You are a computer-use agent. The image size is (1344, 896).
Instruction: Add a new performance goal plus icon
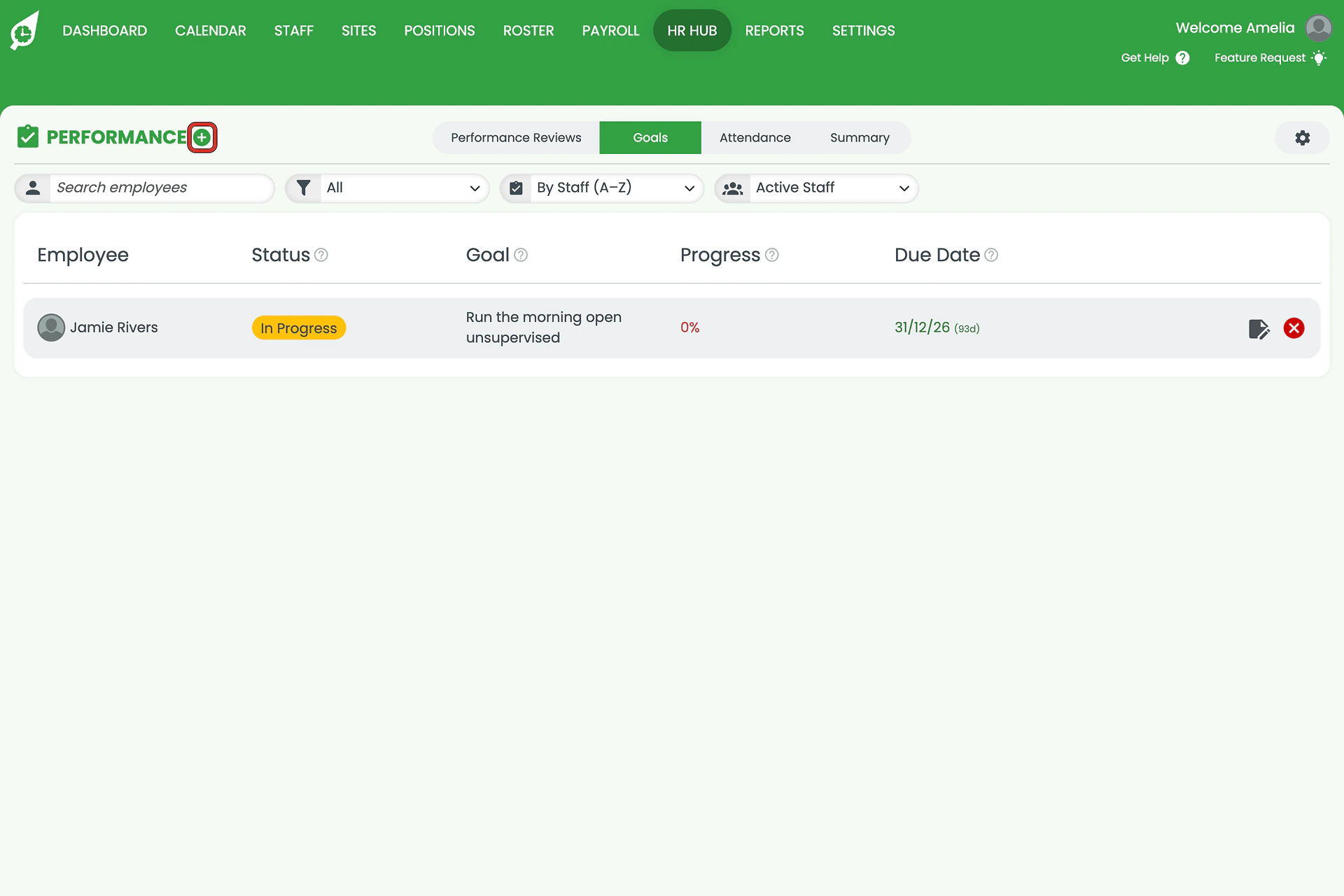[x=202, y=137]
